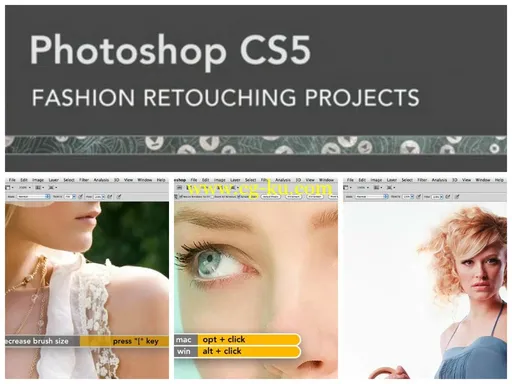Click Fit Screen button in middle screenshot
This screenshot has height=384, width=512.
(293, 197)
